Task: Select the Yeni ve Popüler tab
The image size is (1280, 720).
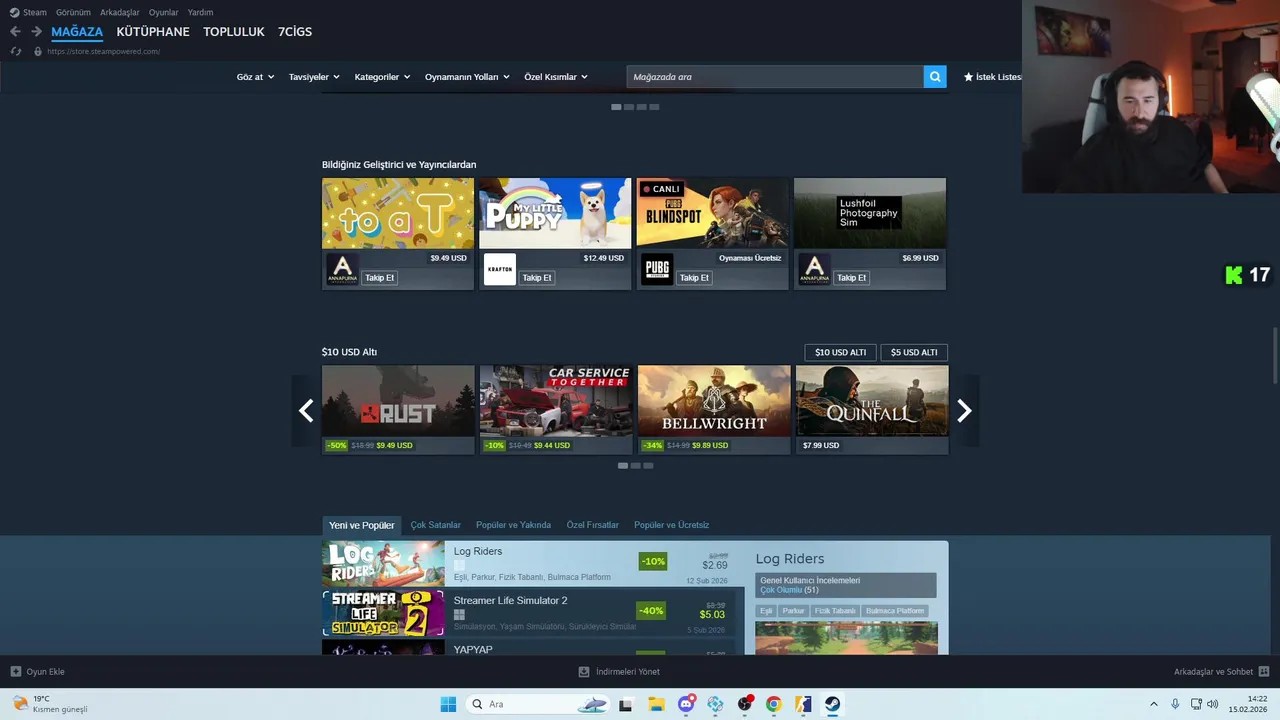Action: [x=362, y=525]
